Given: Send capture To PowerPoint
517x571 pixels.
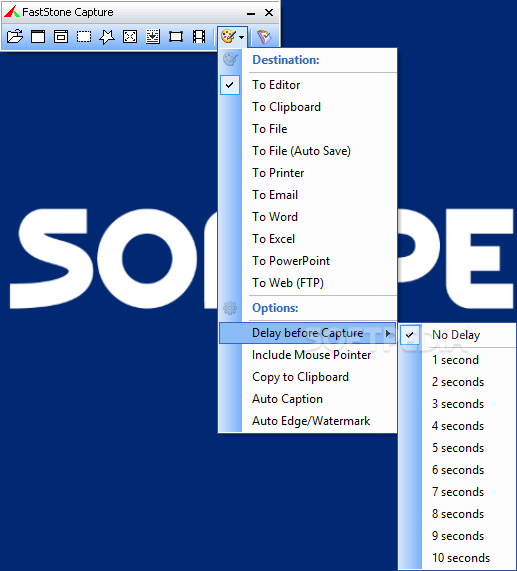Looking at the screenshot, I should coord(308,261).
